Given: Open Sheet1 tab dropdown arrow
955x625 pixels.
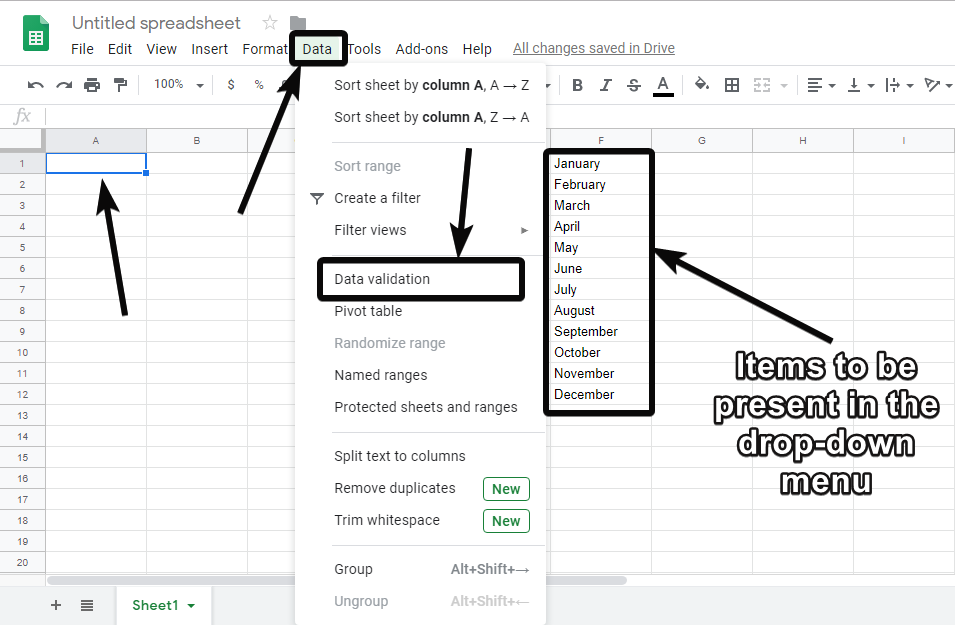Looking at the screenshot, I should point(191,606).
